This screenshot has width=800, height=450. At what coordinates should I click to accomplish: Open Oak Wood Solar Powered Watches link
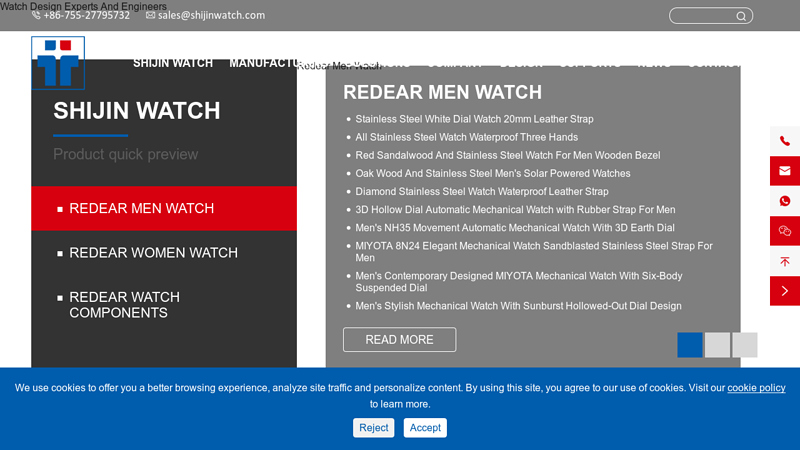[x=493, y=173]
